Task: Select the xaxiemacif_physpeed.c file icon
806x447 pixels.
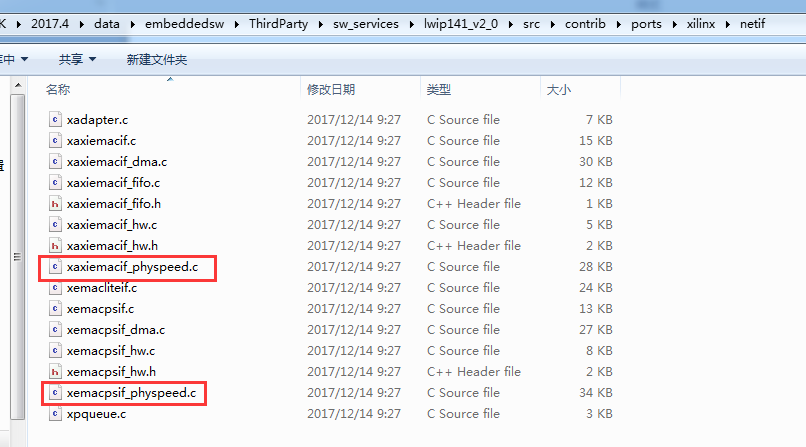Action: pyautogui.click(x=55, y=267)
